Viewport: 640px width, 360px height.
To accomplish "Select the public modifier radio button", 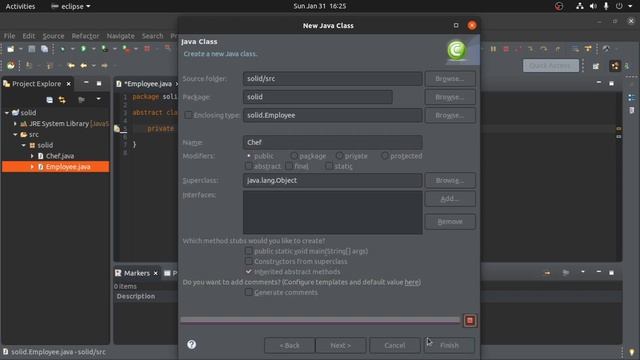I will [x=249, y=156].
